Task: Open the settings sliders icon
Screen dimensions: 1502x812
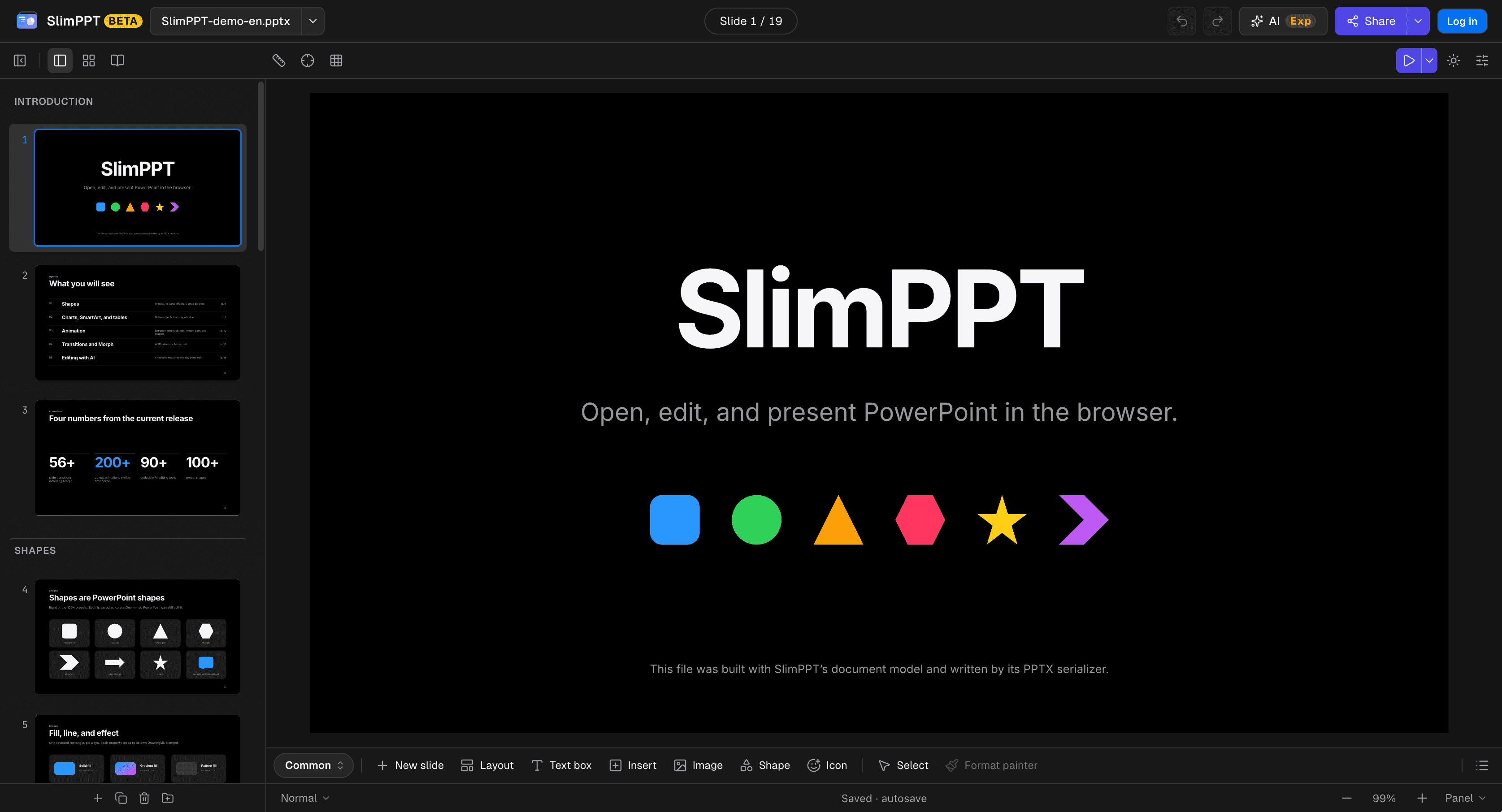Action: pyautogui.click(x=1482, y=60)
